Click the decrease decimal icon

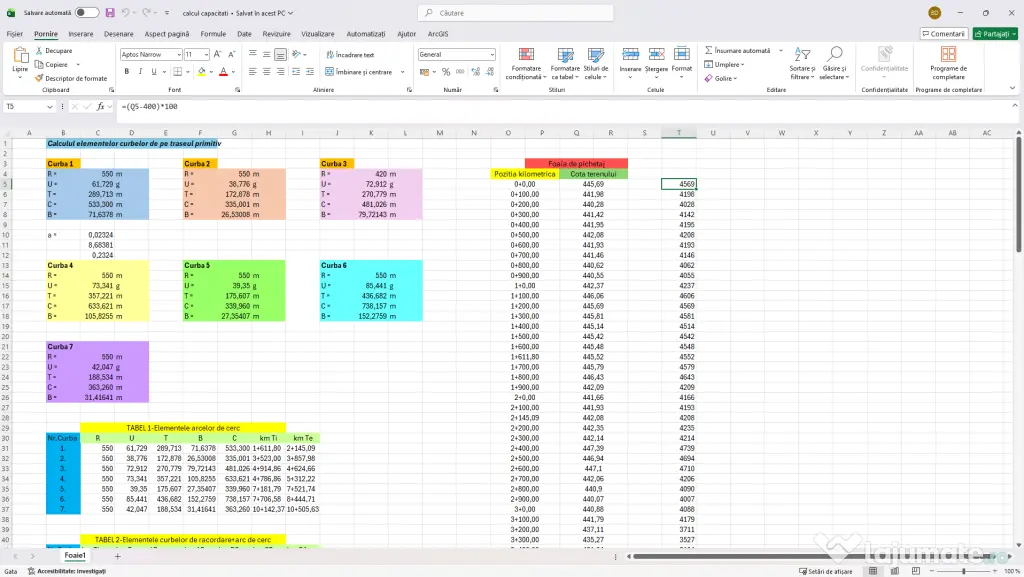[490, 72]
